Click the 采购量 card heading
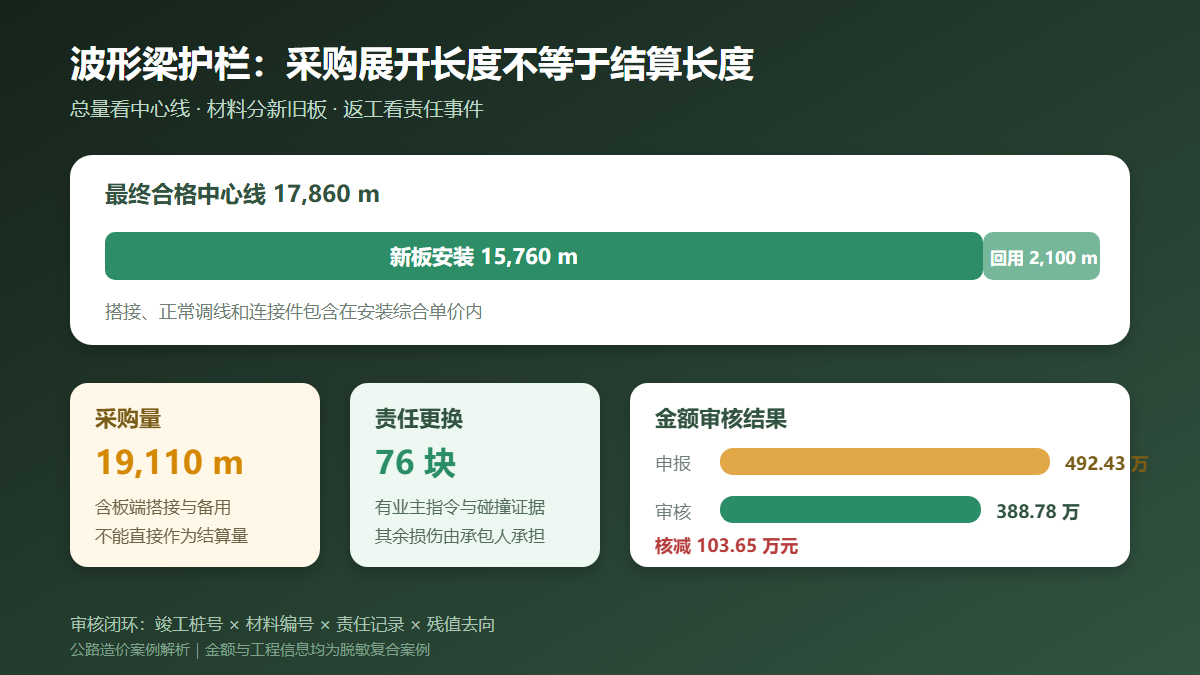Screen dimensions: 1200x675 click(x=128, y=419)
